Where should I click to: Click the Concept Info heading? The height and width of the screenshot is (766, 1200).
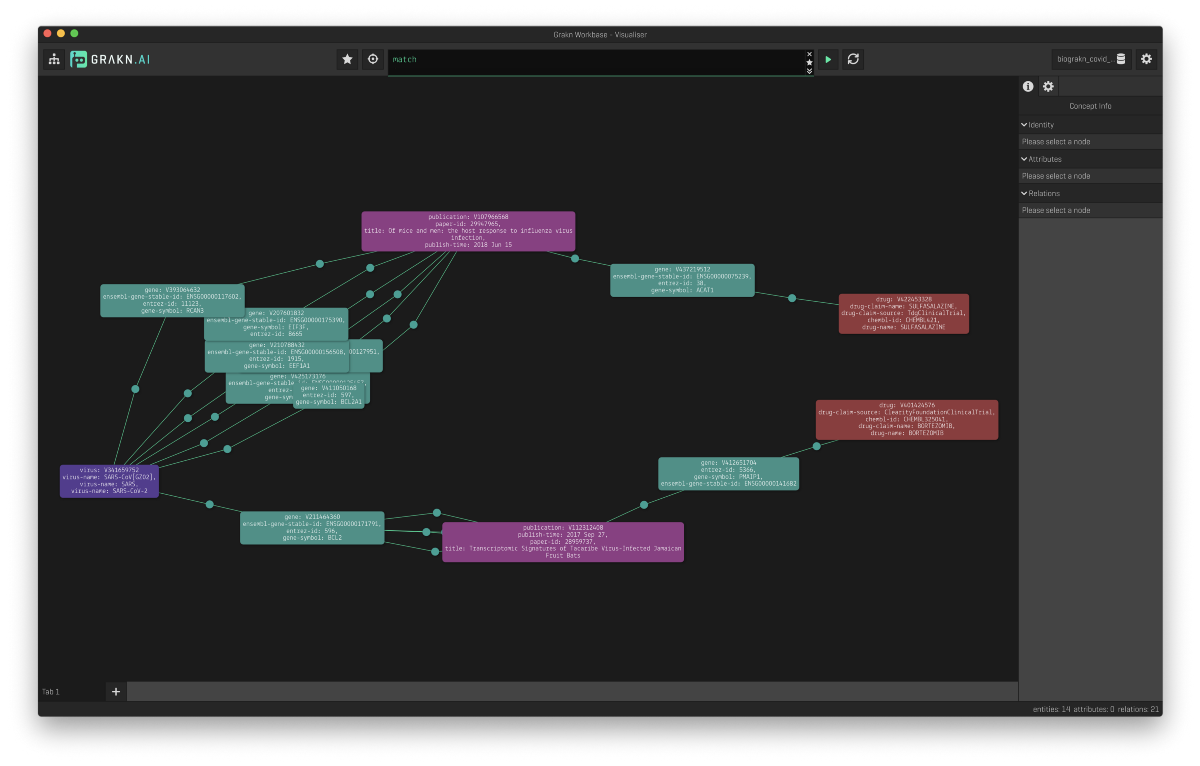pyautogui.click(x=1090, y=106)
